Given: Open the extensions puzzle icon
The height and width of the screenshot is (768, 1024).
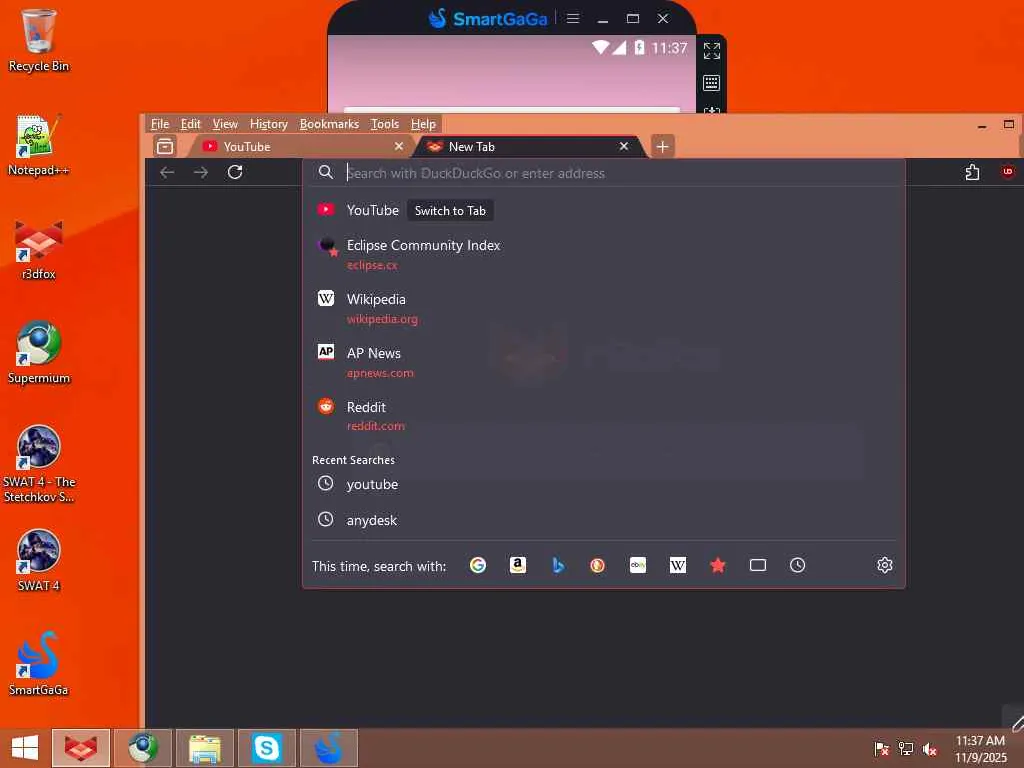Looking at the screenshot, I should pos(972,172).
